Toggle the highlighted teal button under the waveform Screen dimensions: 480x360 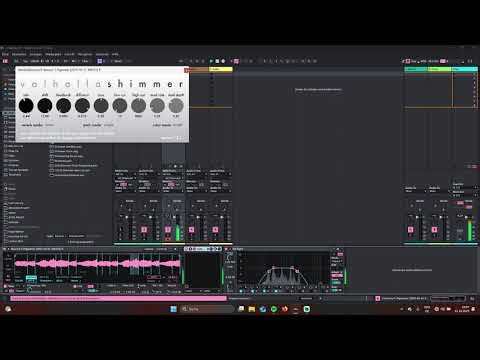pos(31,277)
